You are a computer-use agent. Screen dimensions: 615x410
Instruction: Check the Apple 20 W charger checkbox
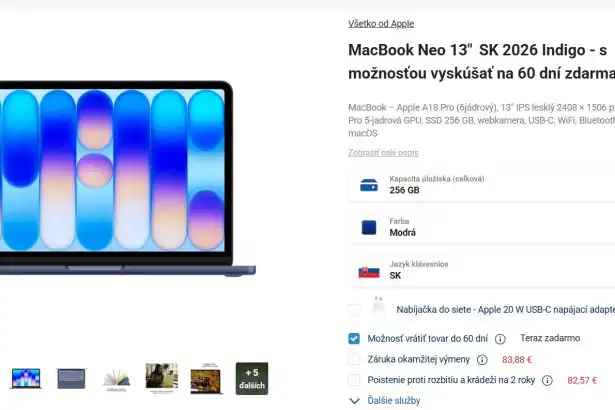pyautogui.click(x=354, y=310)
